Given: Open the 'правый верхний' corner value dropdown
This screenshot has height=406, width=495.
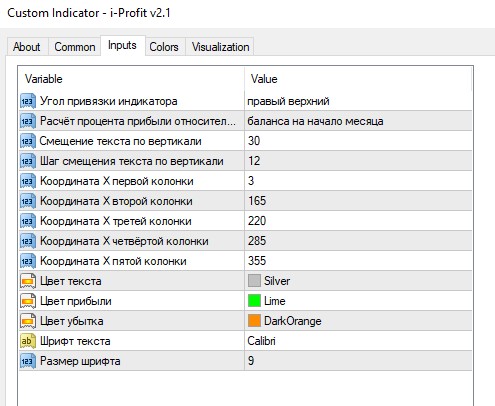Looking at the screenshot, I should tap(358, 101).
